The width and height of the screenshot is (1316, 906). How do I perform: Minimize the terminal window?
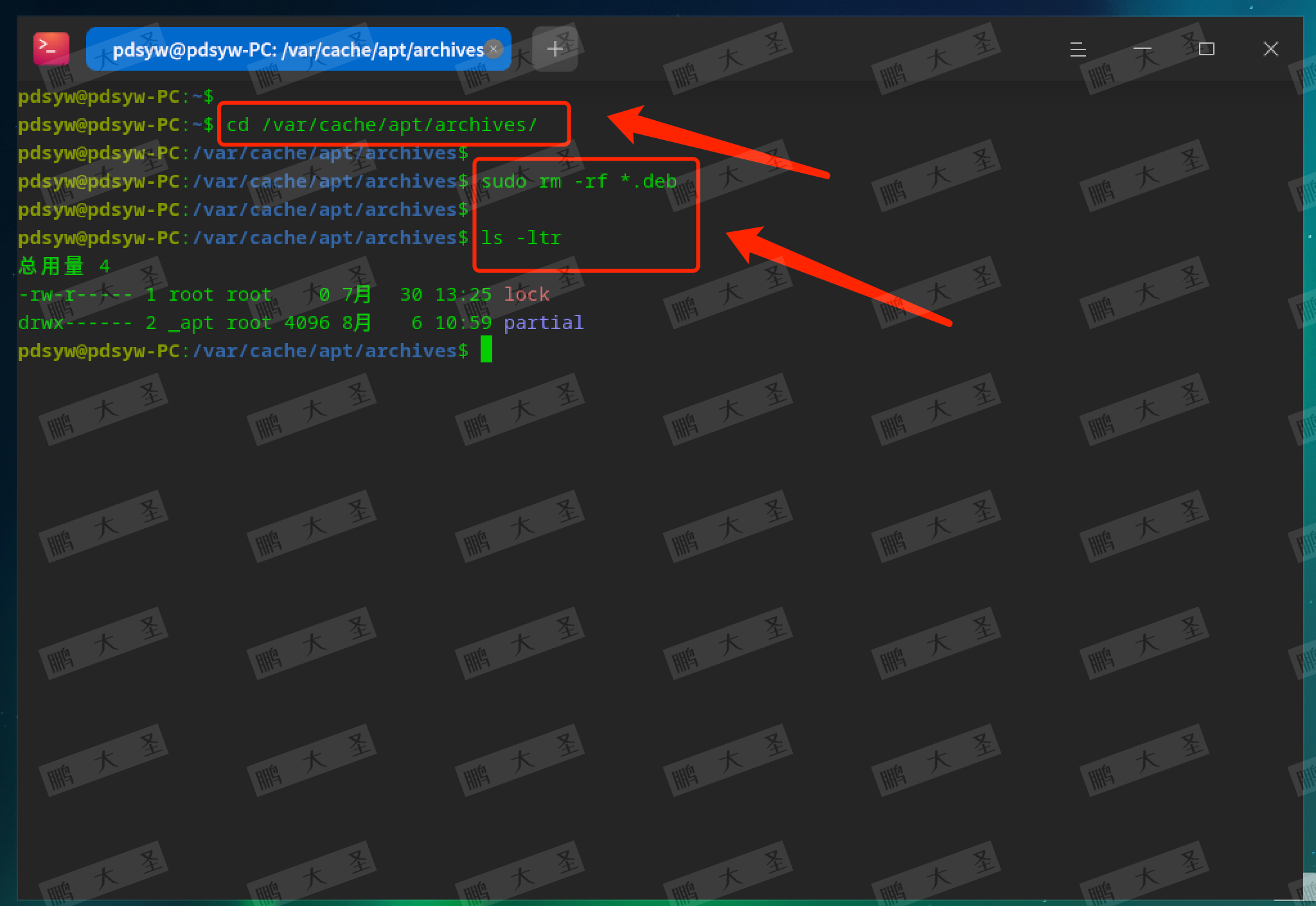[1142, 49]
